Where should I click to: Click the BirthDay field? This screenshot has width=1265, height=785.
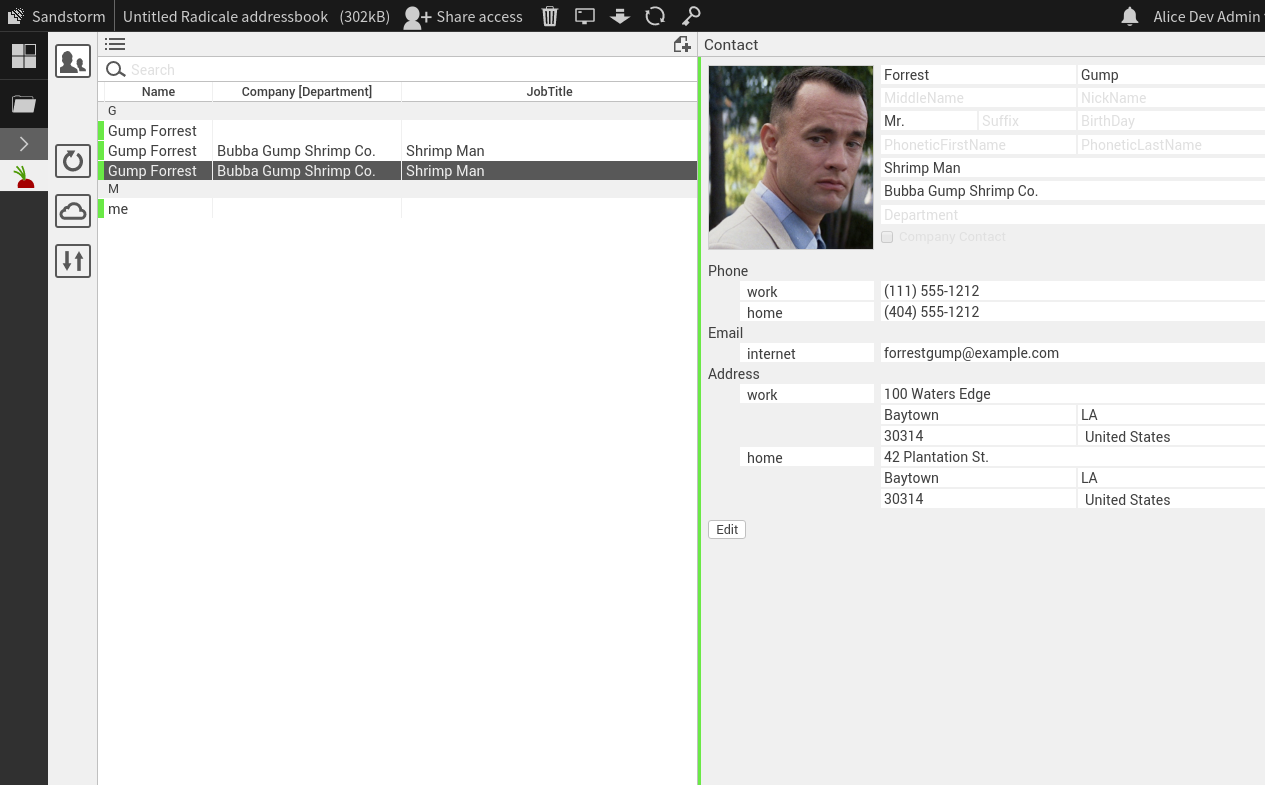1171,121
